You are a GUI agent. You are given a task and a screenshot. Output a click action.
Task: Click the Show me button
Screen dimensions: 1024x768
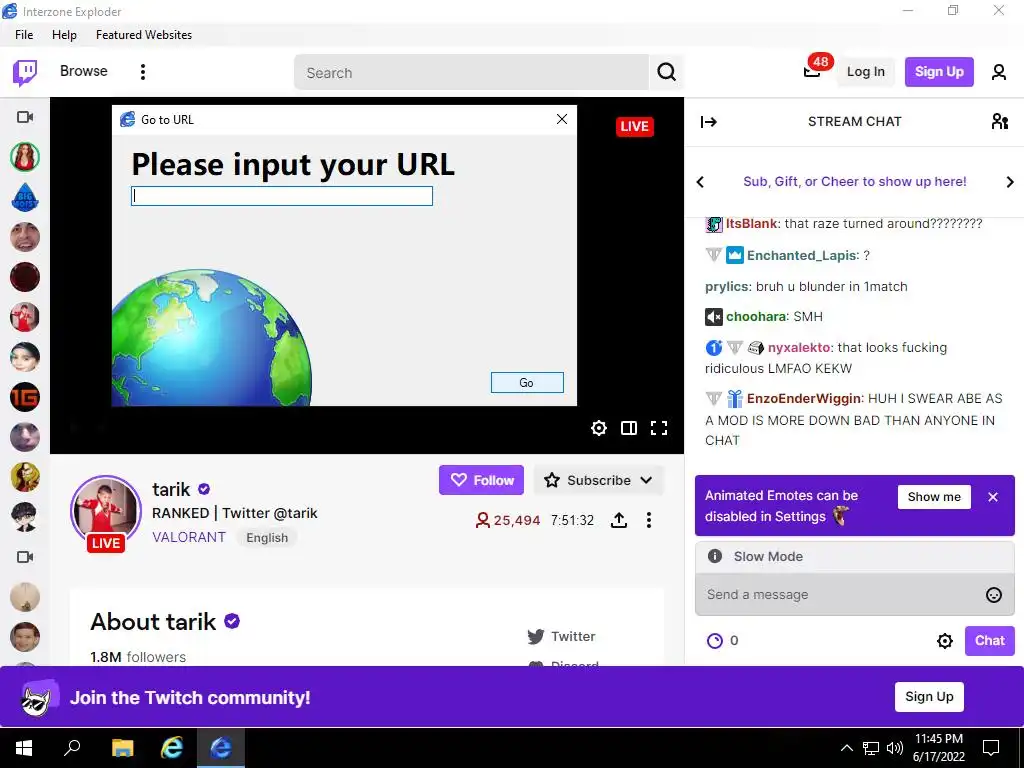(934, 497)
